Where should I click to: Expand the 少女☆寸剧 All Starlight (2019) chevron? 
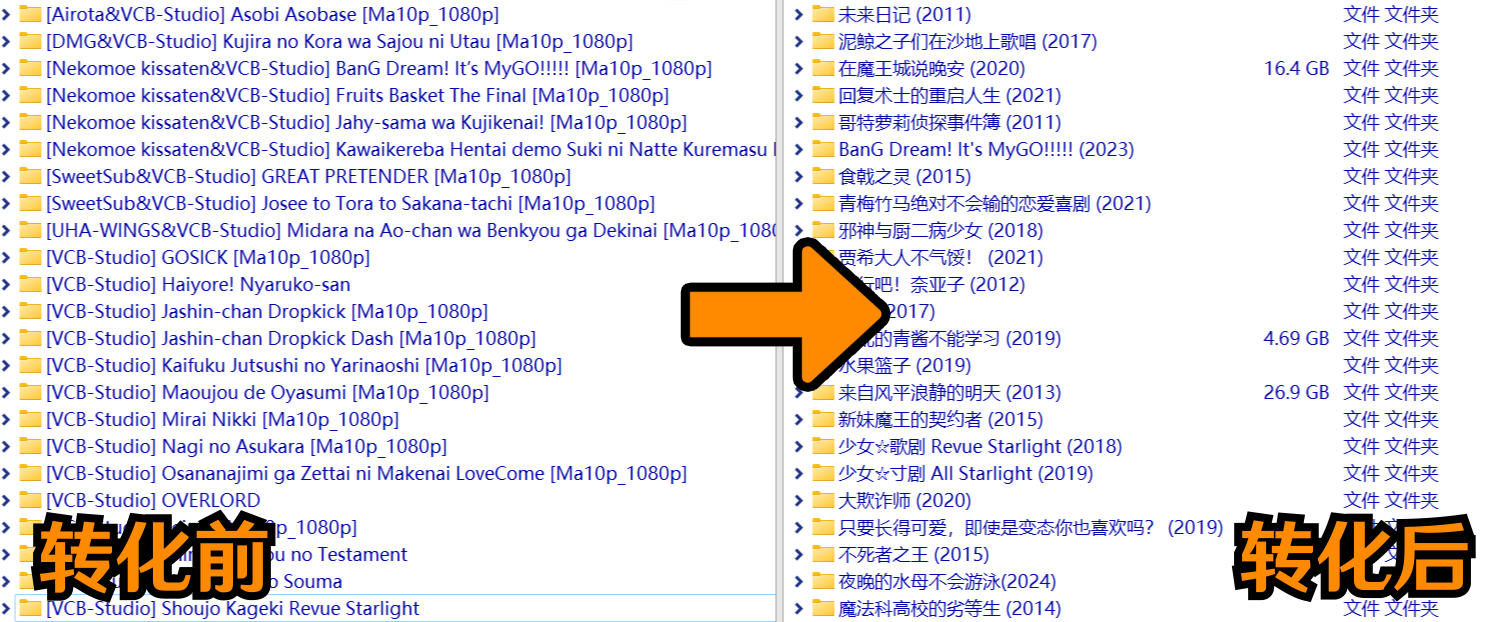coord(799,474)
